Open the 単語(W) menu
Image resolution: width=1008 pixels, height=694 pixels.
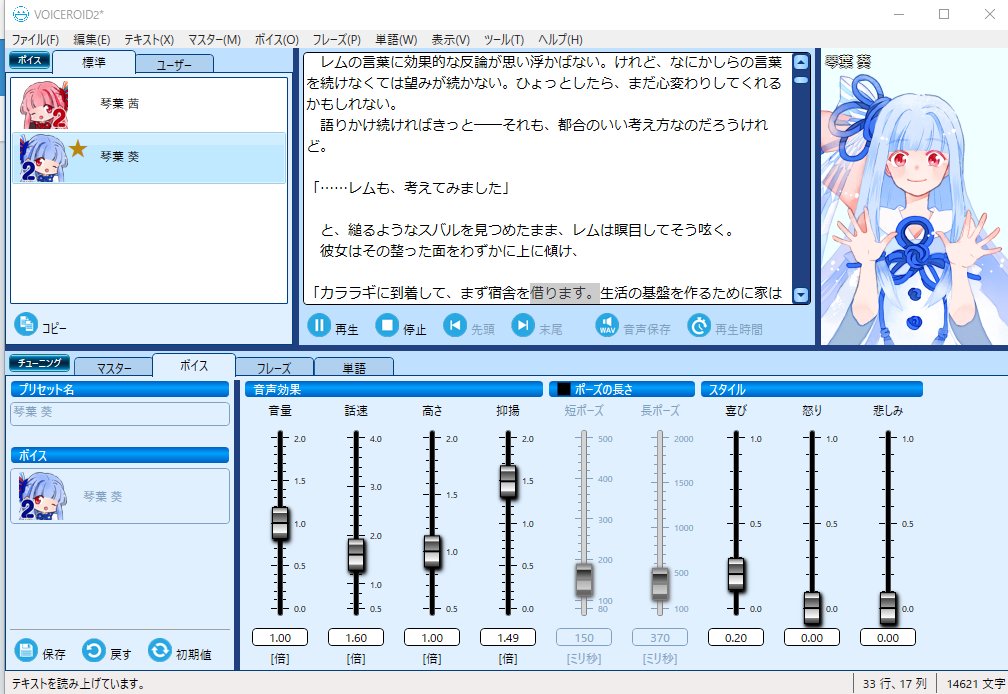[396, 40]
